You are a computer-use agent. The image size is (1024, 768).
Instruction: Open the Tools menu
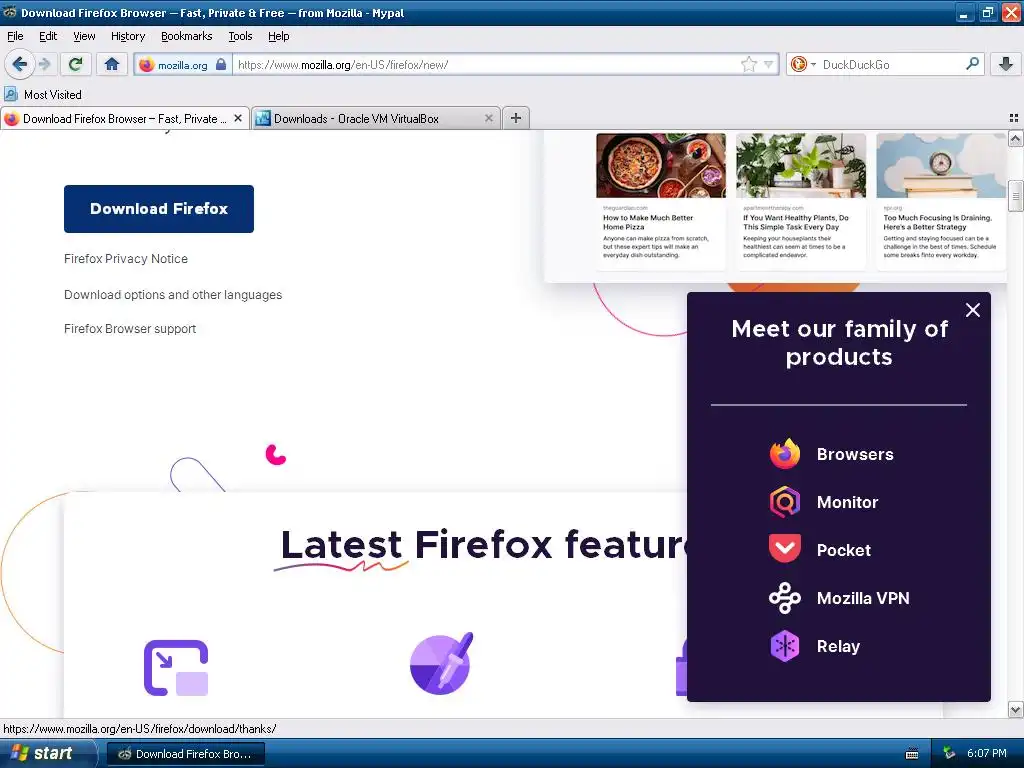(x=240, y=36)
